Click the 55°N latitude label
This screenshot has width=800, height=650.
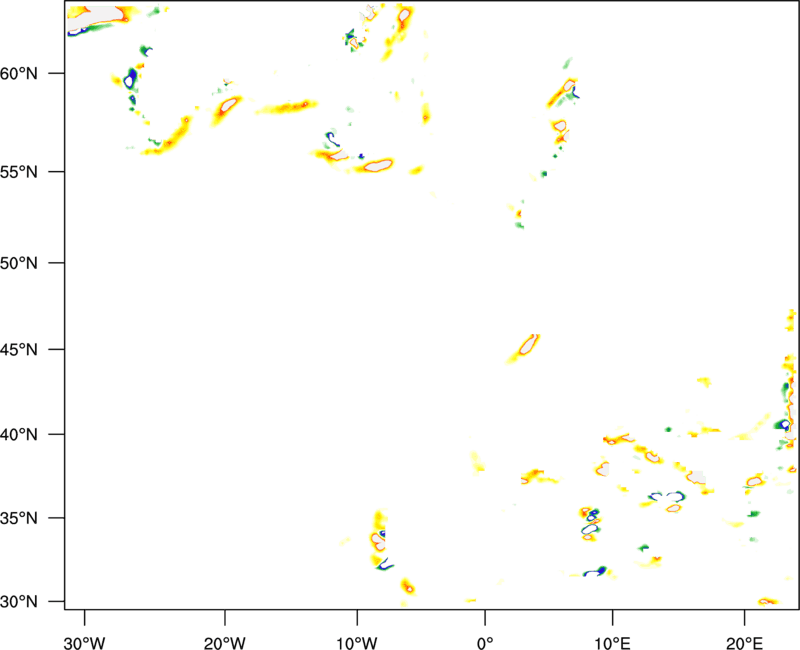click(19, 171)
